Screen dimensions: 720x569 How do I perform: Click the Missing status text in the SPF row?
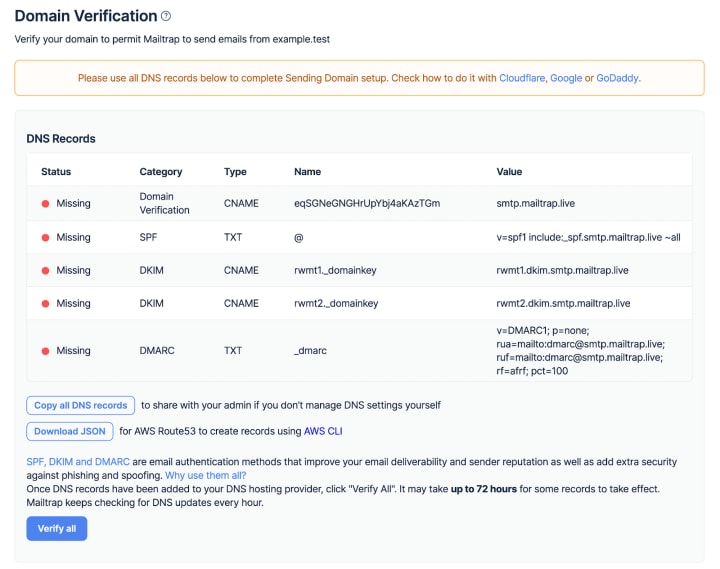(73, 237)
